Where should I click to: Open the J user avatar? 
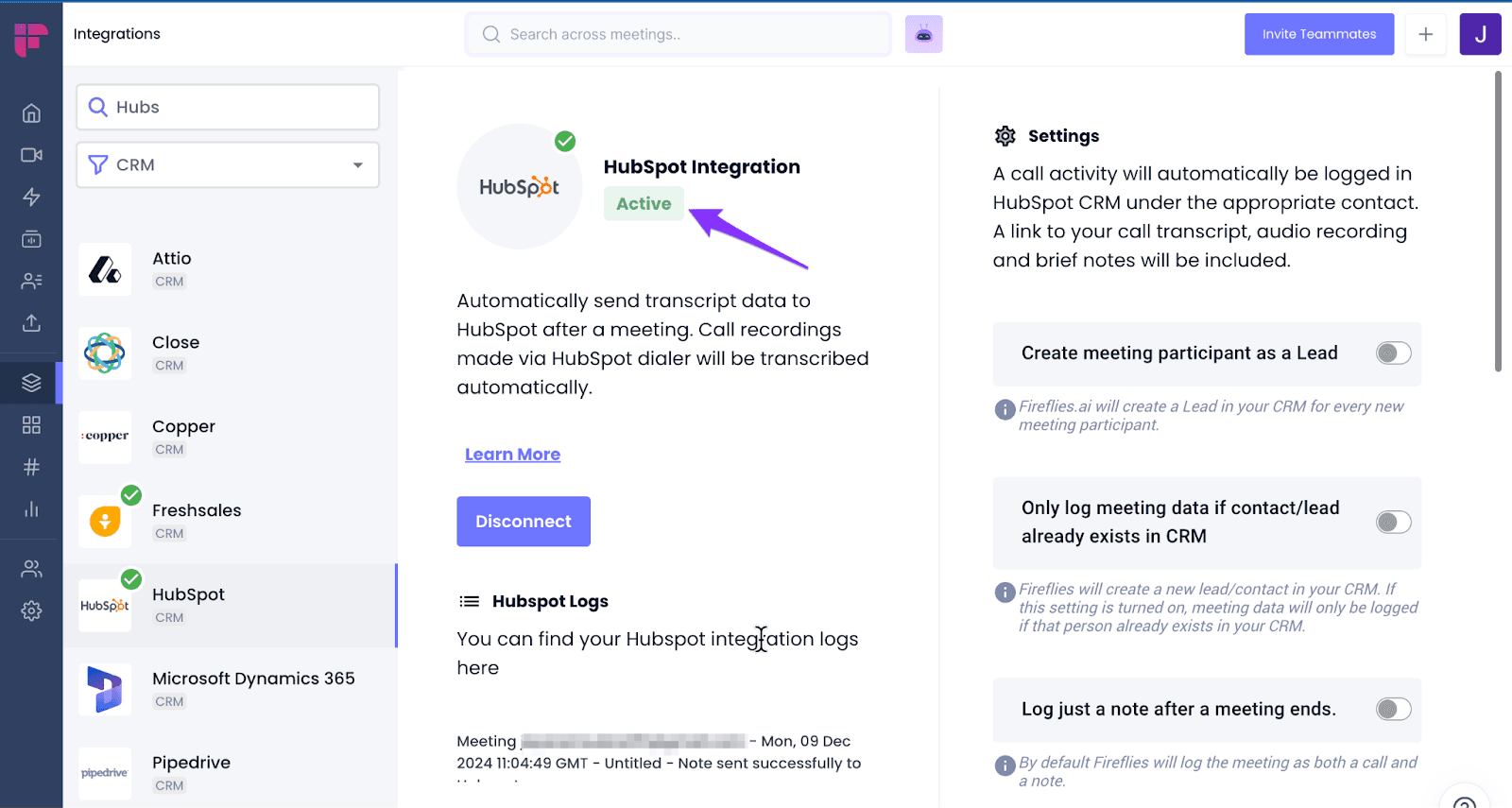point(1480,34)
